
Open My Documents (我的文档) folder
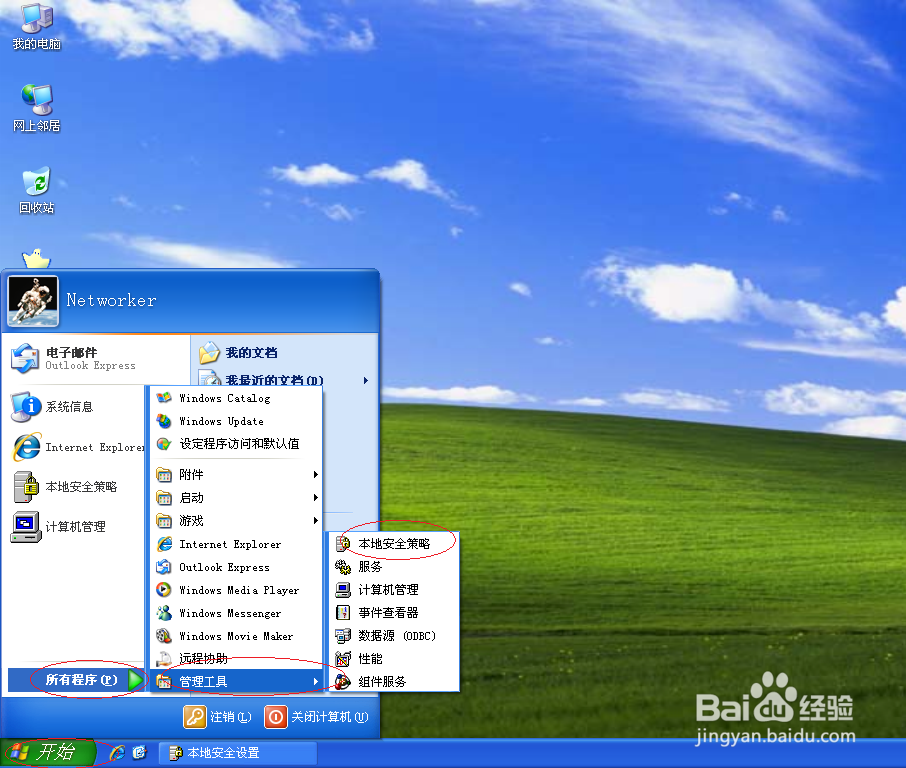(x=237, y=353)
